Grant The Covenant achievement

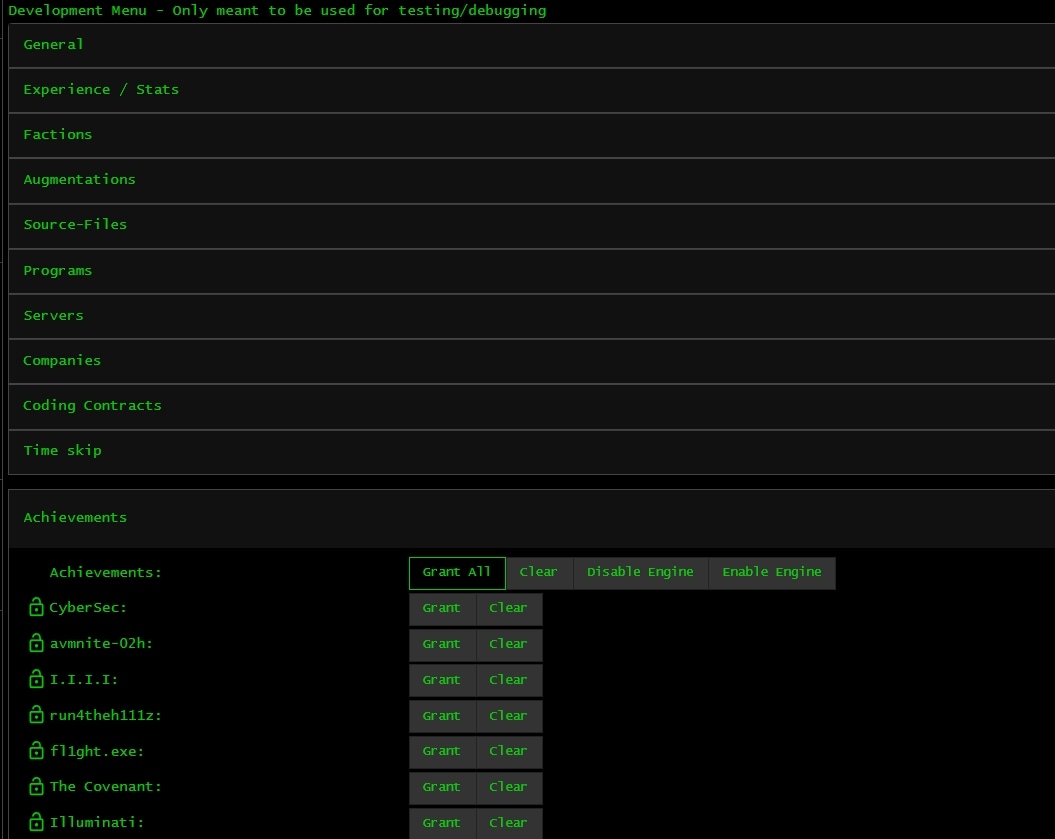click(442, 787)
